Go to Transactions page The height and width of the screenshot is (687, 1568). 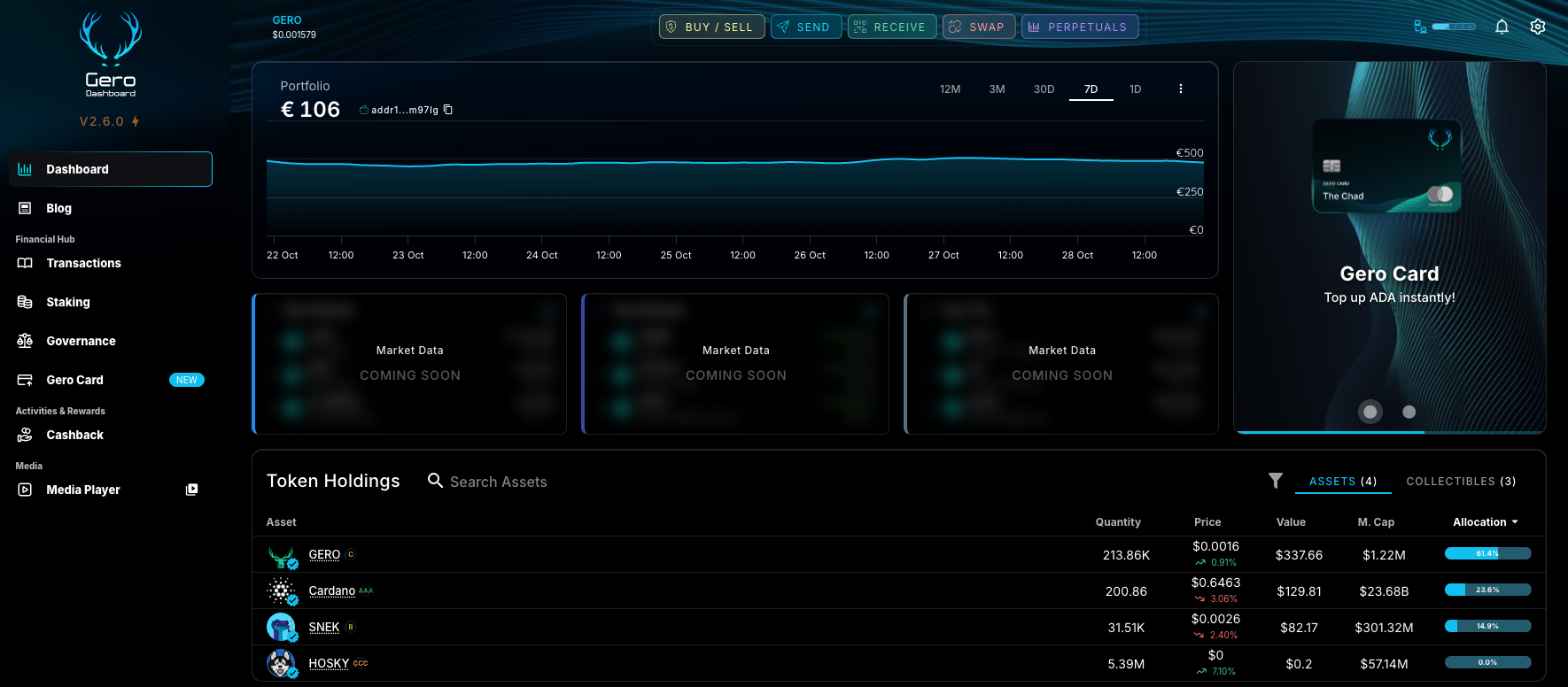[x=111, y=263]
